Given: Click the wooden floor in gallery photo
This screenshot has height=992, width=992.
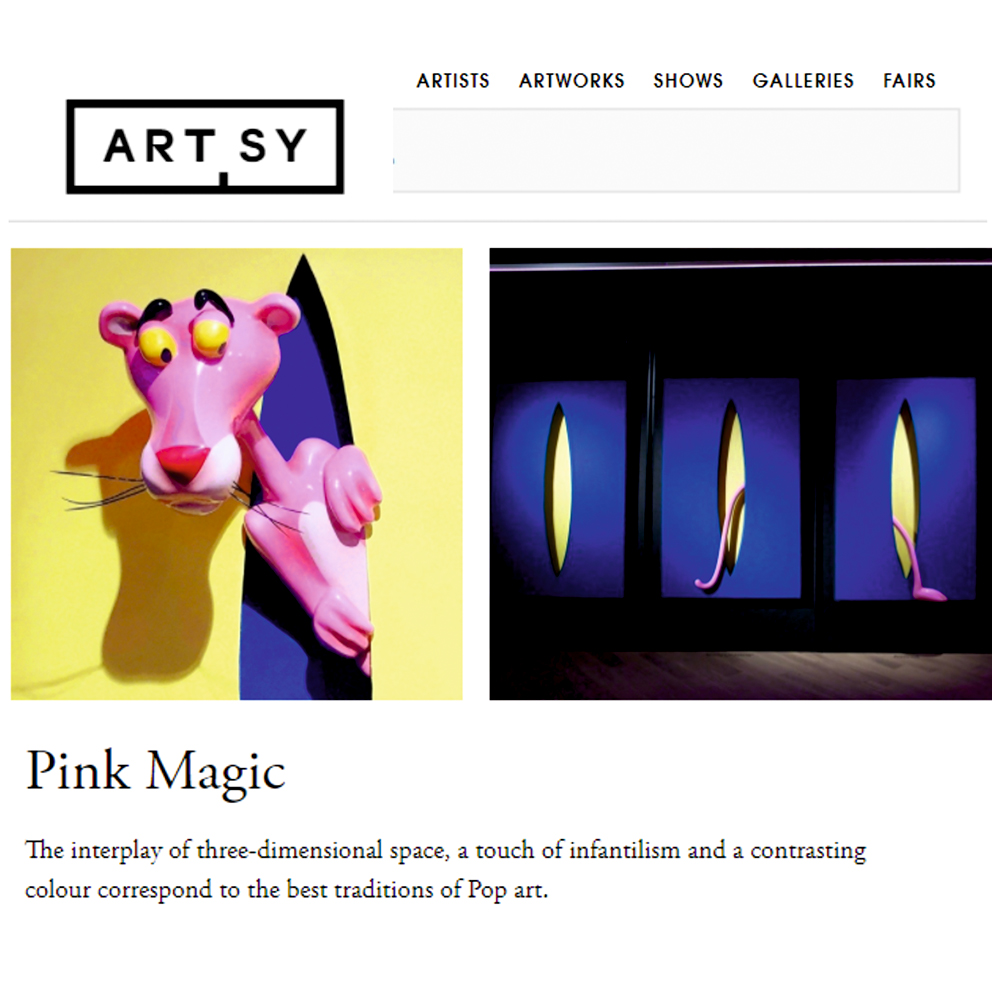Looking at the screenshot, I should click(x=740, y=676).
